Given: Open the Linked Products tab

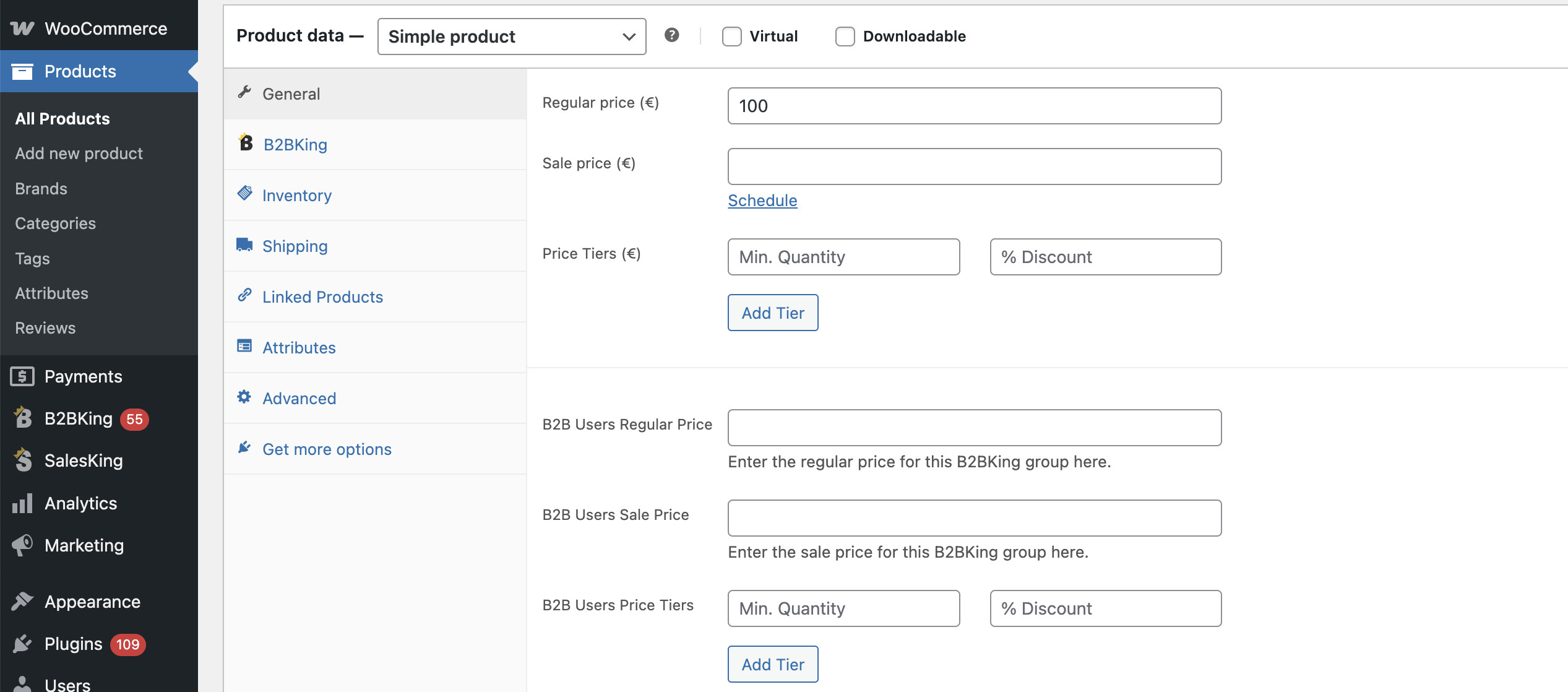Looking at the screenshot, I should tap(375, 297).
